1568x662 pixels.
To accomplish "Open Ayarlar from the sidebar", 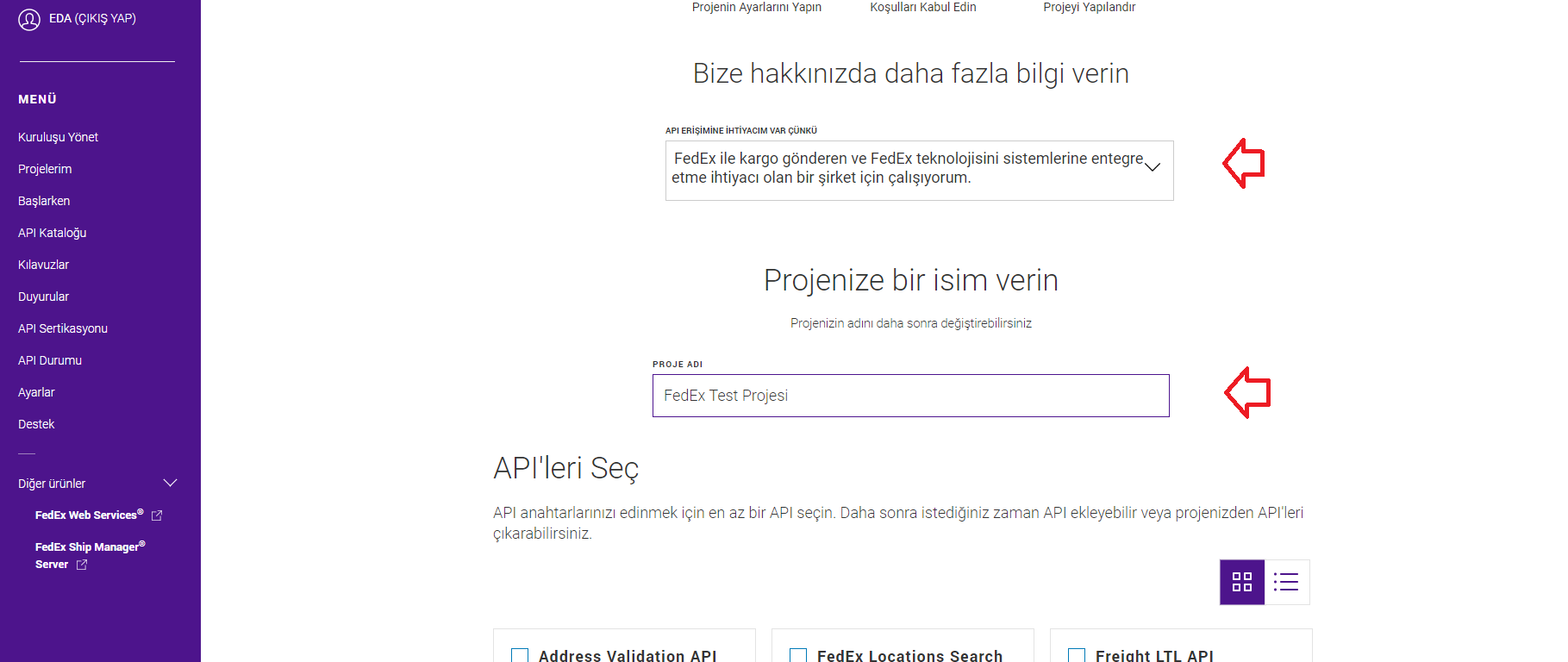I will tap(36, 392).
